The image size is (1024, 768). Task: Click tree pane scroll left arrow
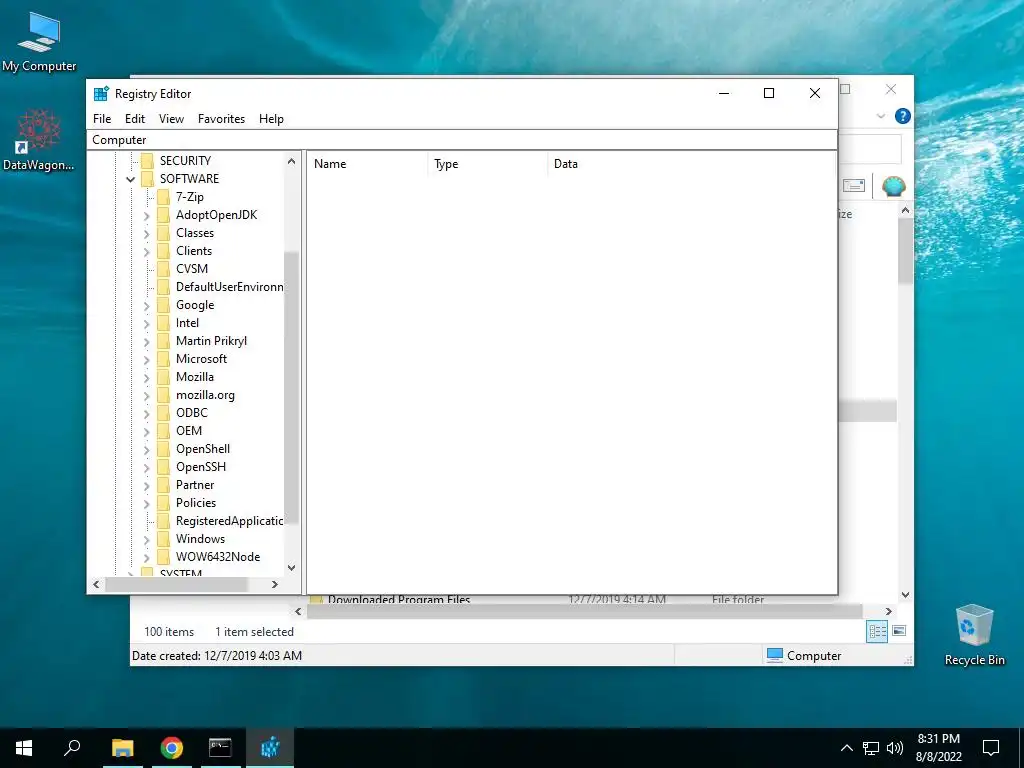pos(97,584)
